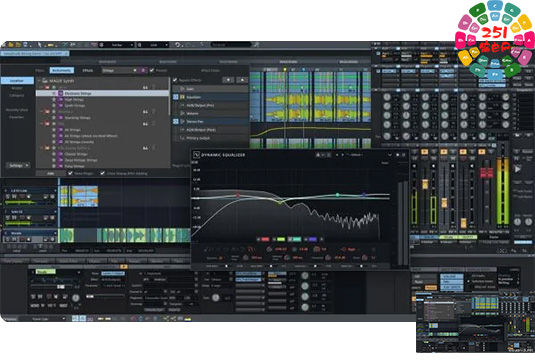Select the yellow-green EQ band node
The width and height of the screenshot is (535, 363).
[280, 202]
